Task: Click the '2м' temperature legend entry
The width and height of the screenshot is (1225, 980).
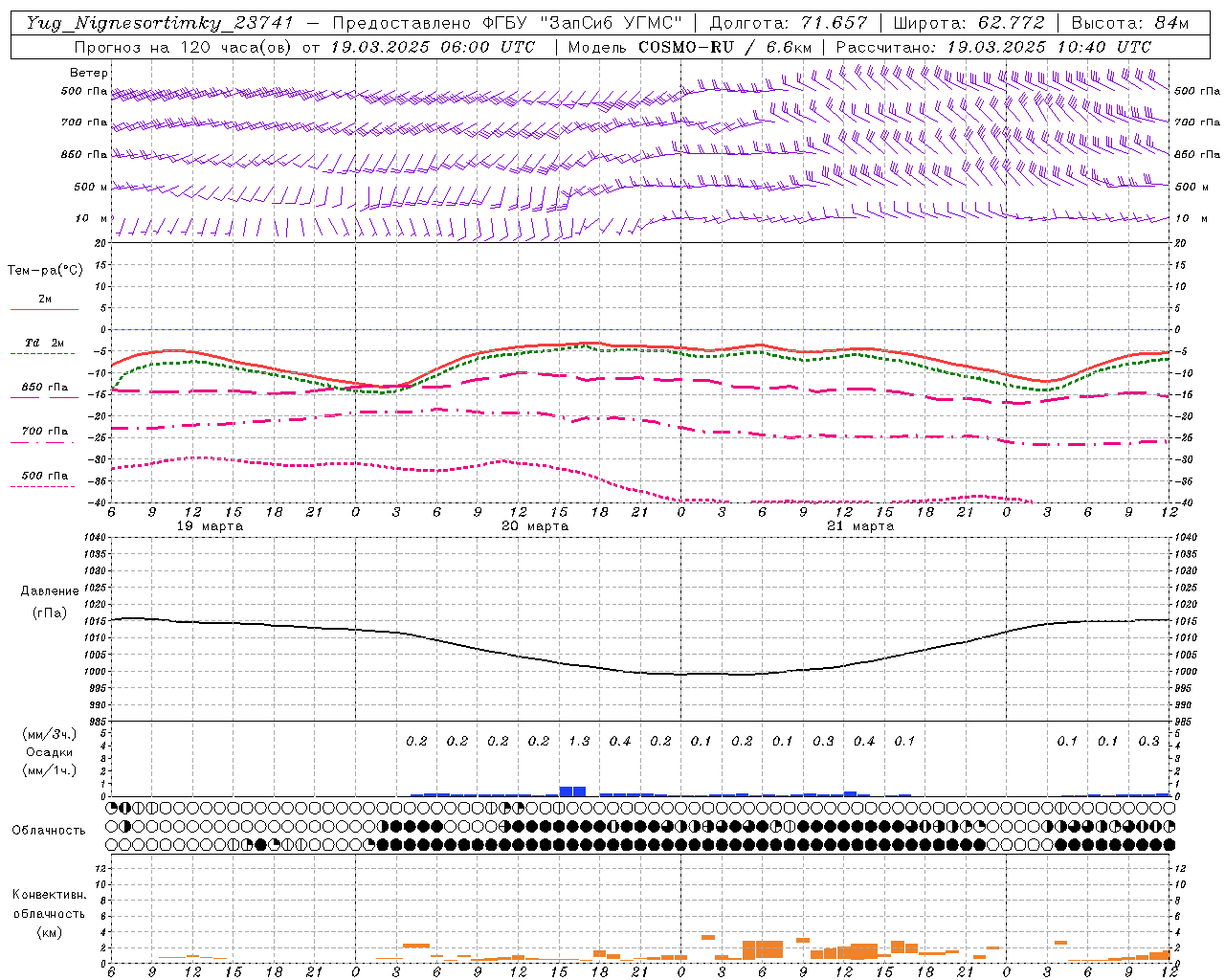Action: point(45,299)
